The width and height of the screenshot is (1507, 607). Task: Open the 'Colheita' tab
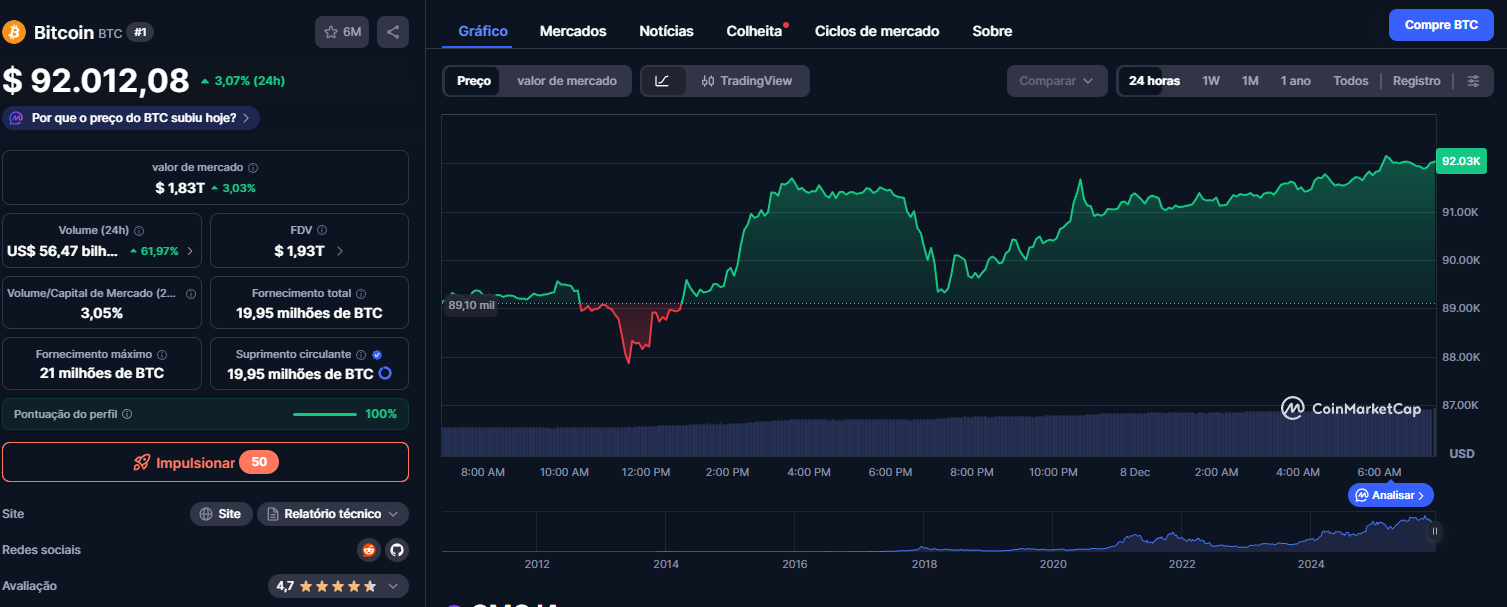753,31
